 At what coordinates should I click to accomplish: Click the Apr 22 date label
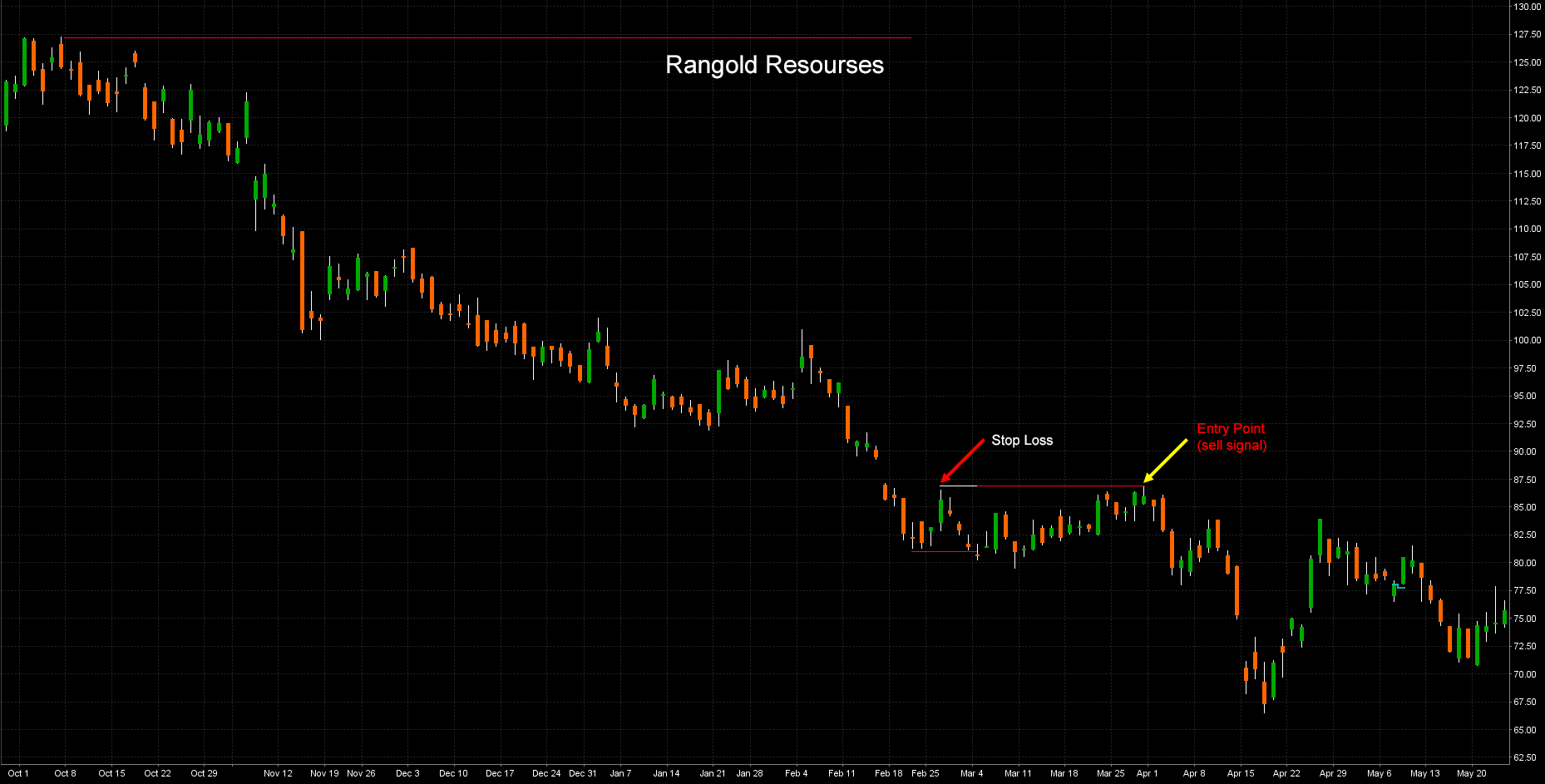(x=1286, y=773)
